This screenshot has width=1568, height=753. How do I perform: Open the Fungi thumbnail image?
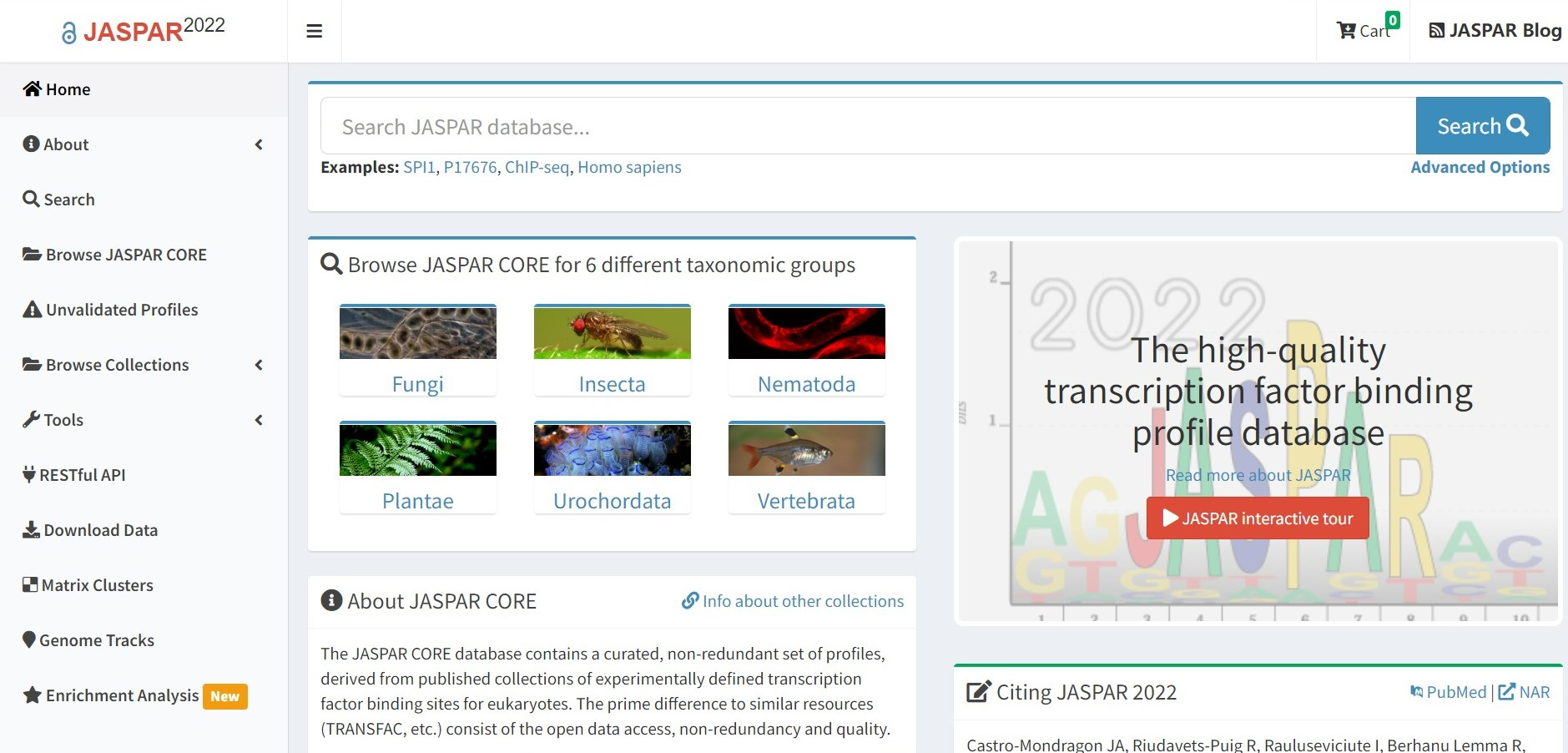tap(418, 332)
